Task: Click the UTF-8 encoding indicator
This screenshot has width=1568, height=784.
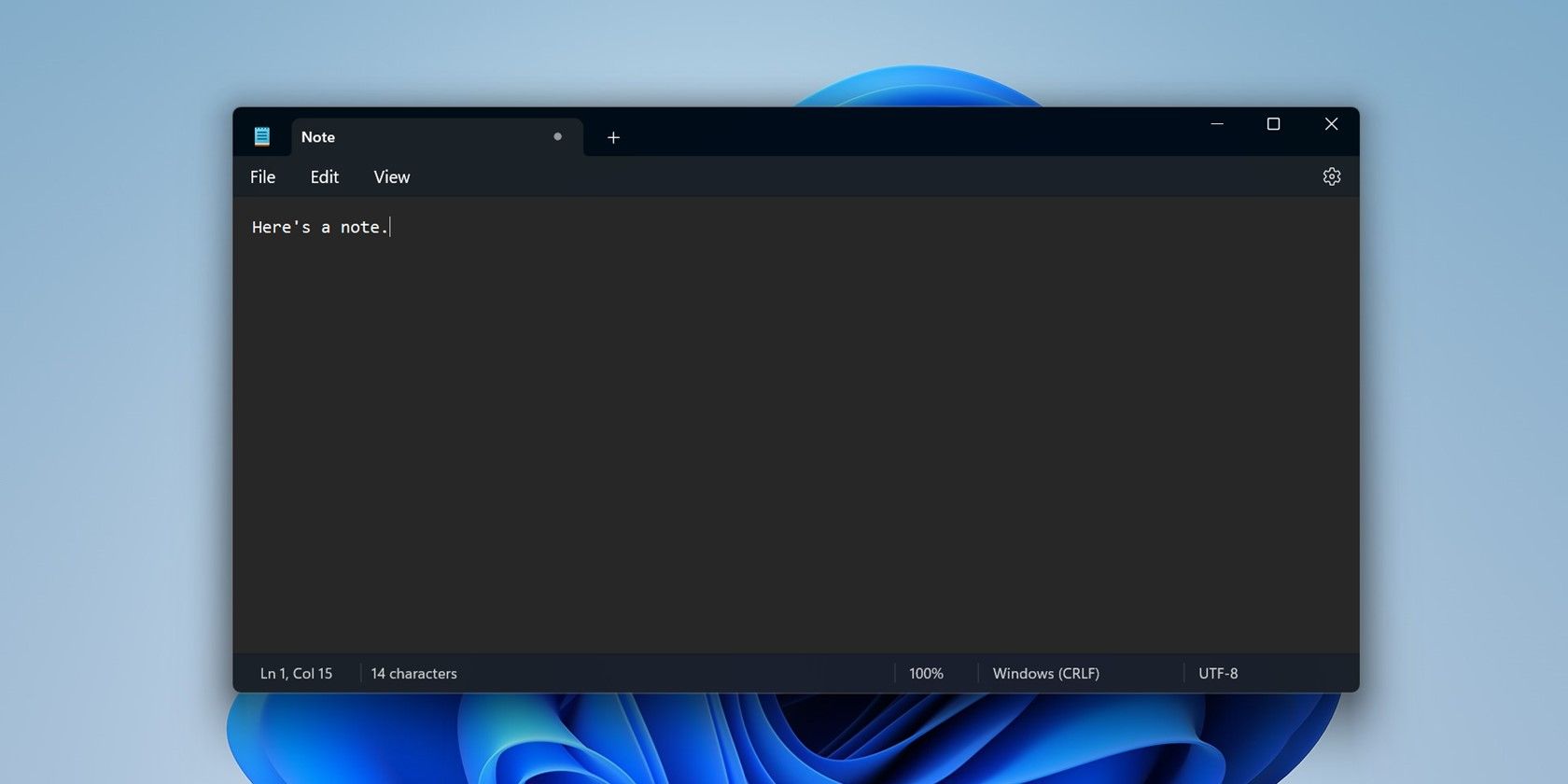Action: [1218, 673]
